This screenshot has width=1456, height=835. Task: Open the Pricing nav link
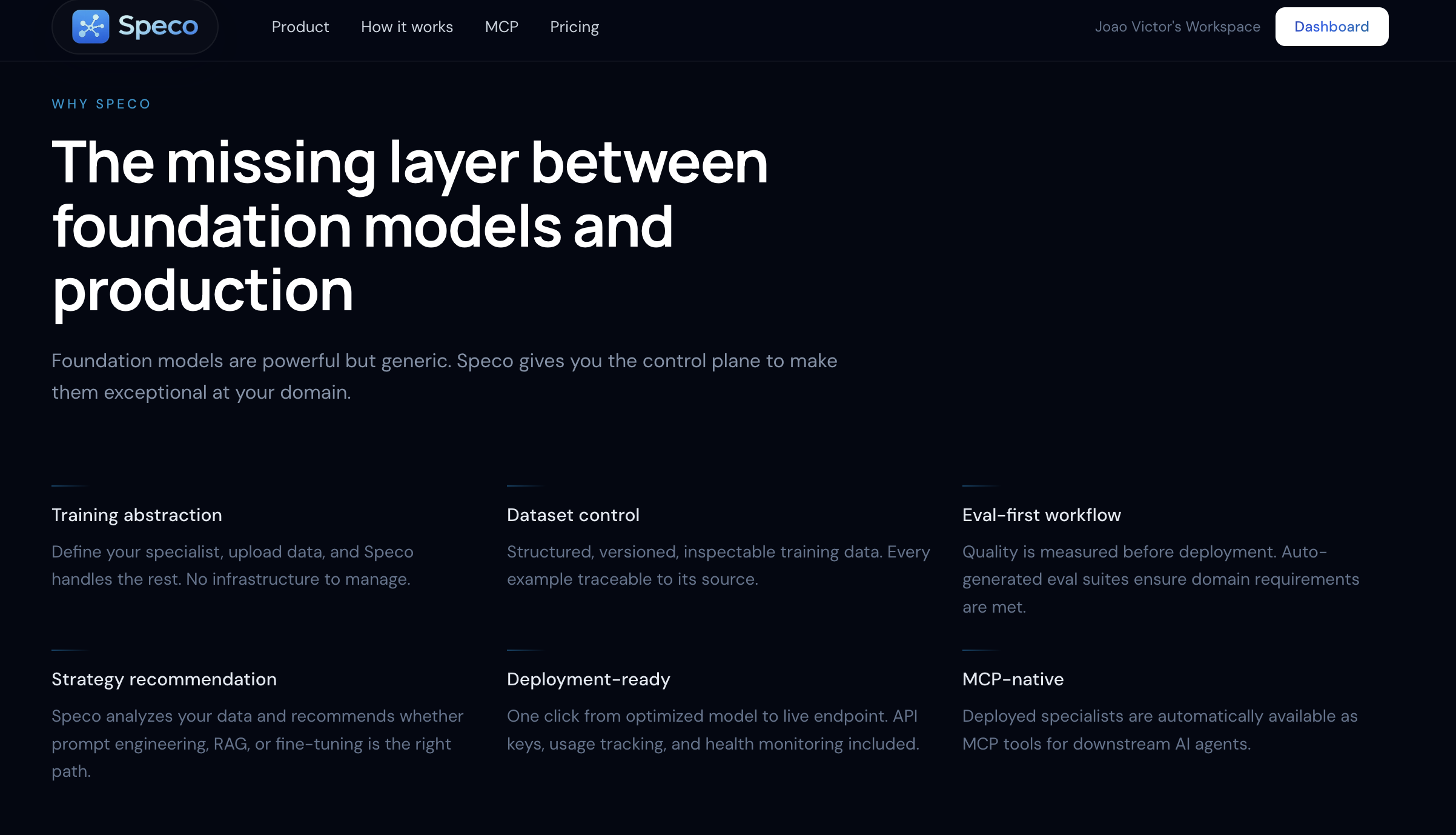click(574, 27)
